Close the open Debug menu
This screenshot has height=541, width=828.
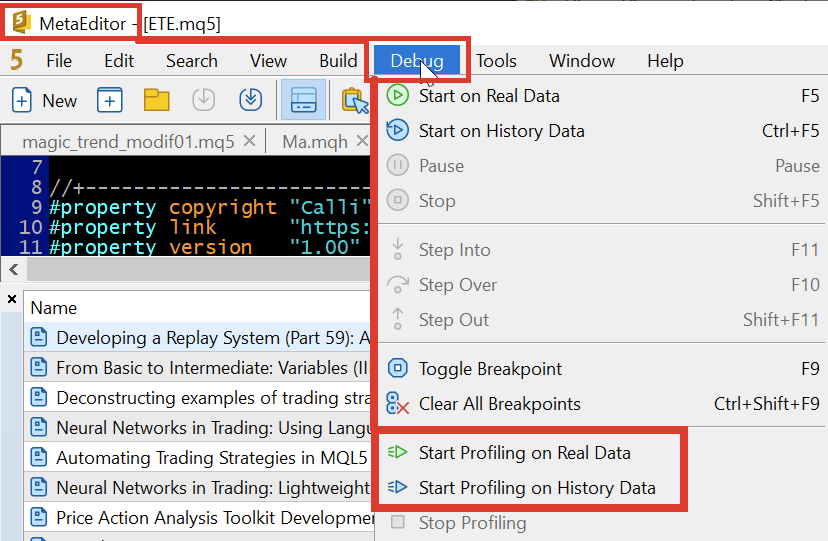(417, 61)
